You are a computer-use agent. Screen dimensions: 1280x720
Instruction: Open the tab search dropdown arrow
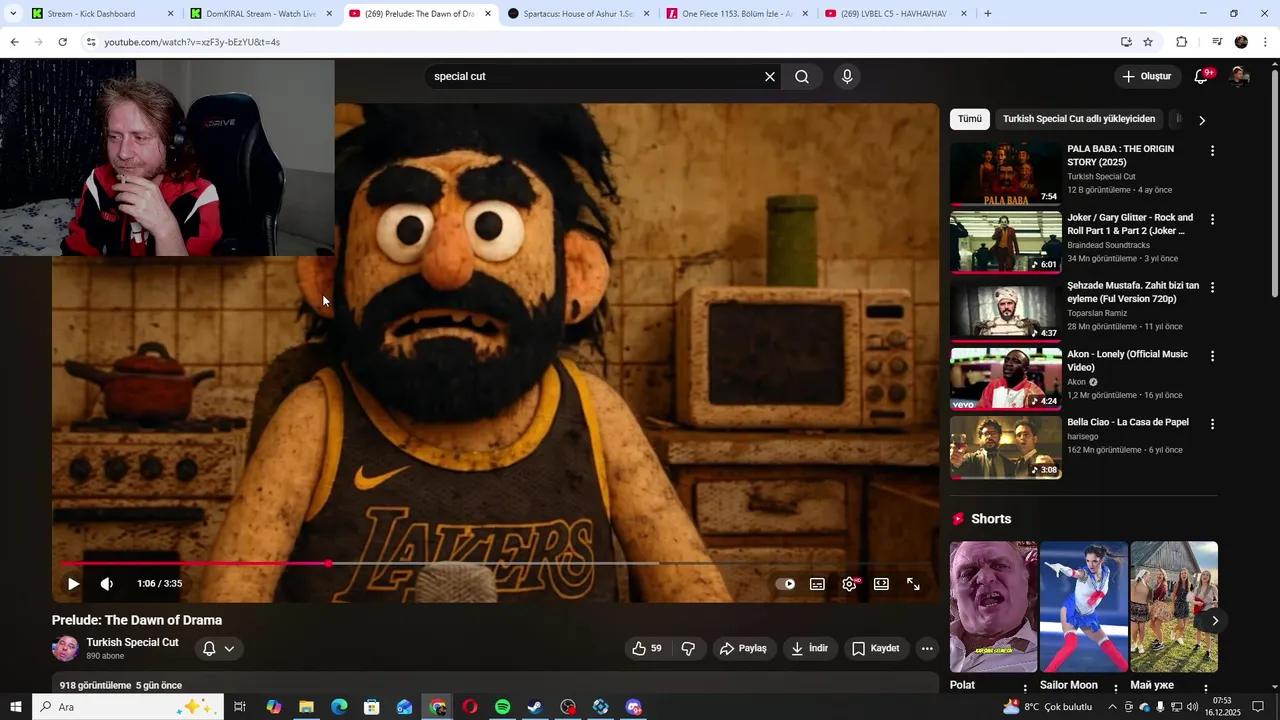coord(12,14)
